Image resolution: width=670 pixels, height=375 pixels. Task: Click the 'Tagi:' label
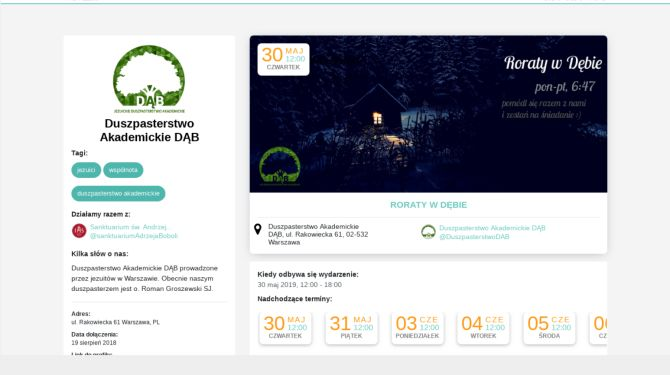point(79,153)
